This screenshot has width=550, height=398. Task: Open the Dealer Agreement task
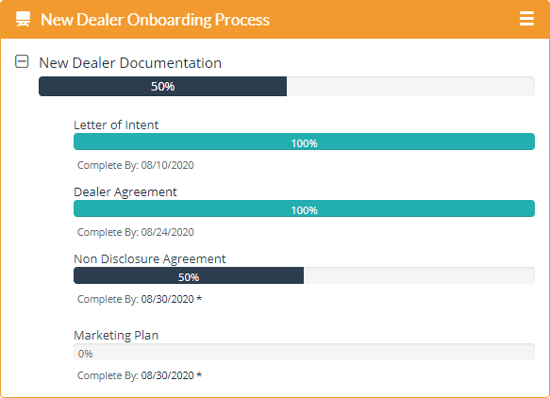[125, 192]
